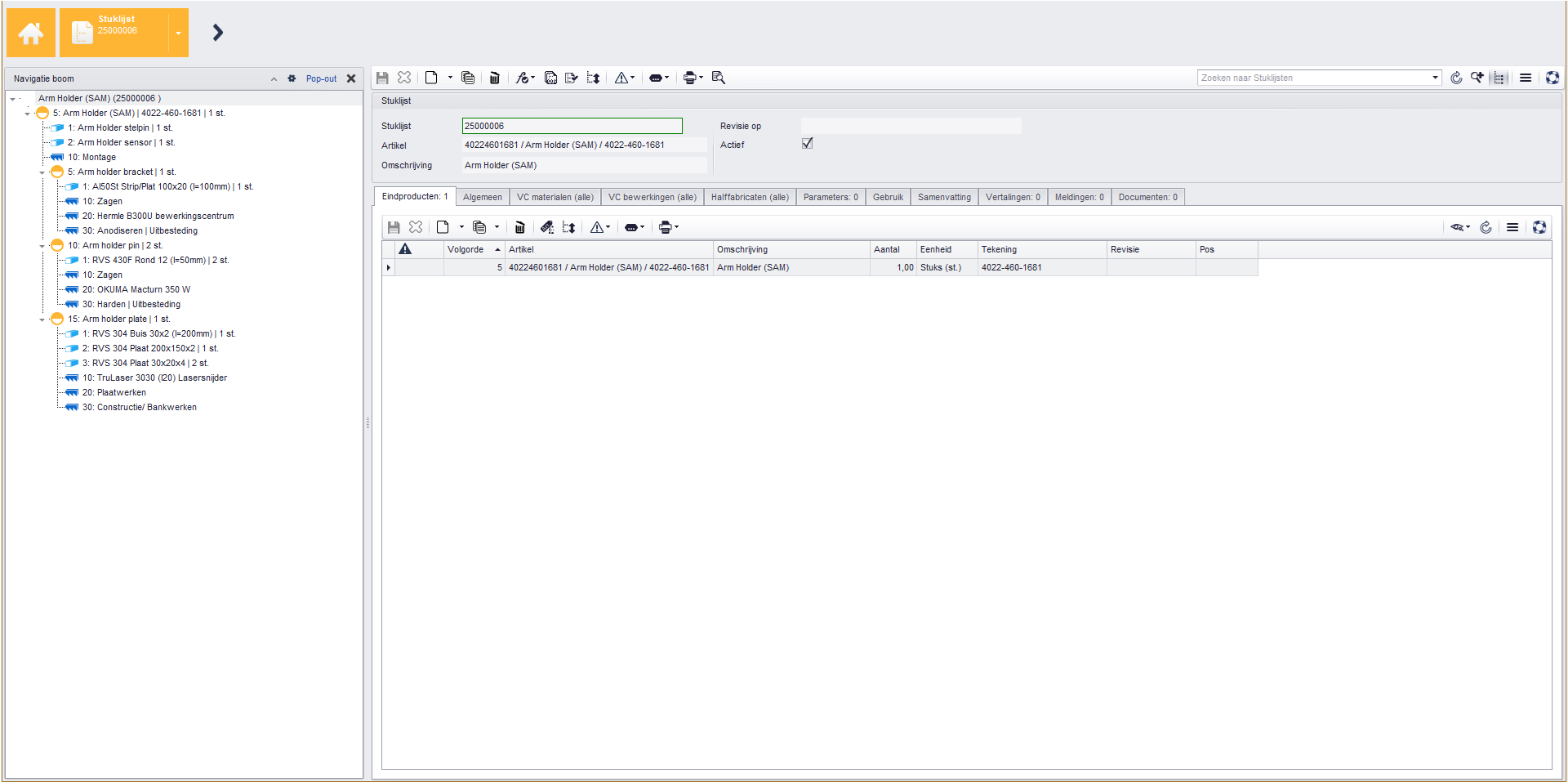Collapse the 10: Arm holder pin node
This screenshot has width=1568, height=782.
coord(42,246)
